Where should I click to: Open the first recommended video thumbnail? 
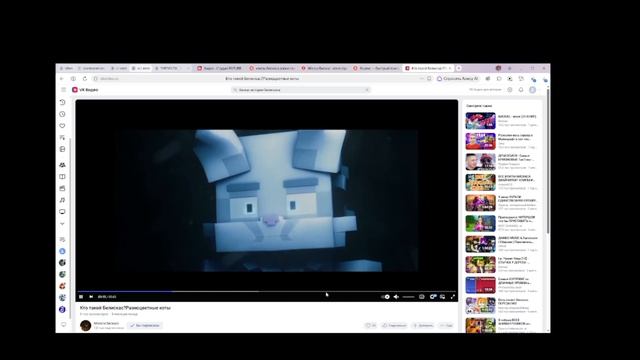(481, 121)
